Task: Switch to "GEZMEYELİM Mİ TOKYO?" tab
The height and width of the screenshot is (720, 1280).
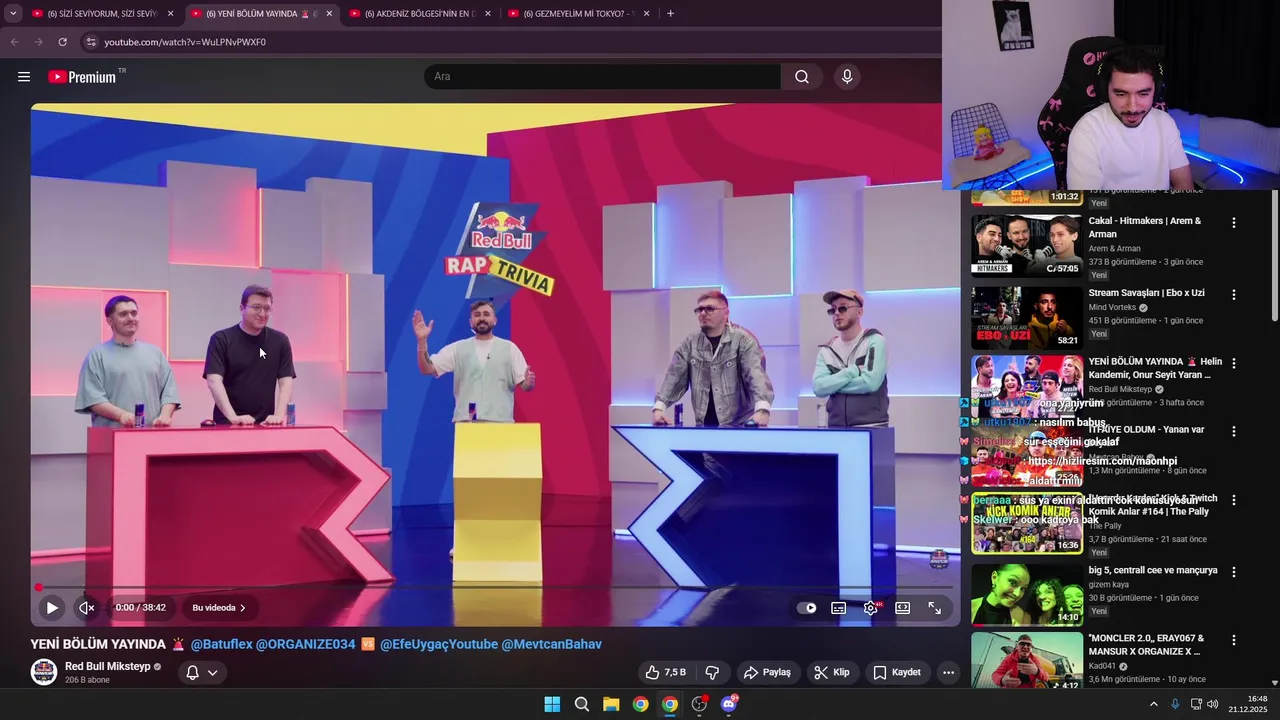Action: point(579,14)
